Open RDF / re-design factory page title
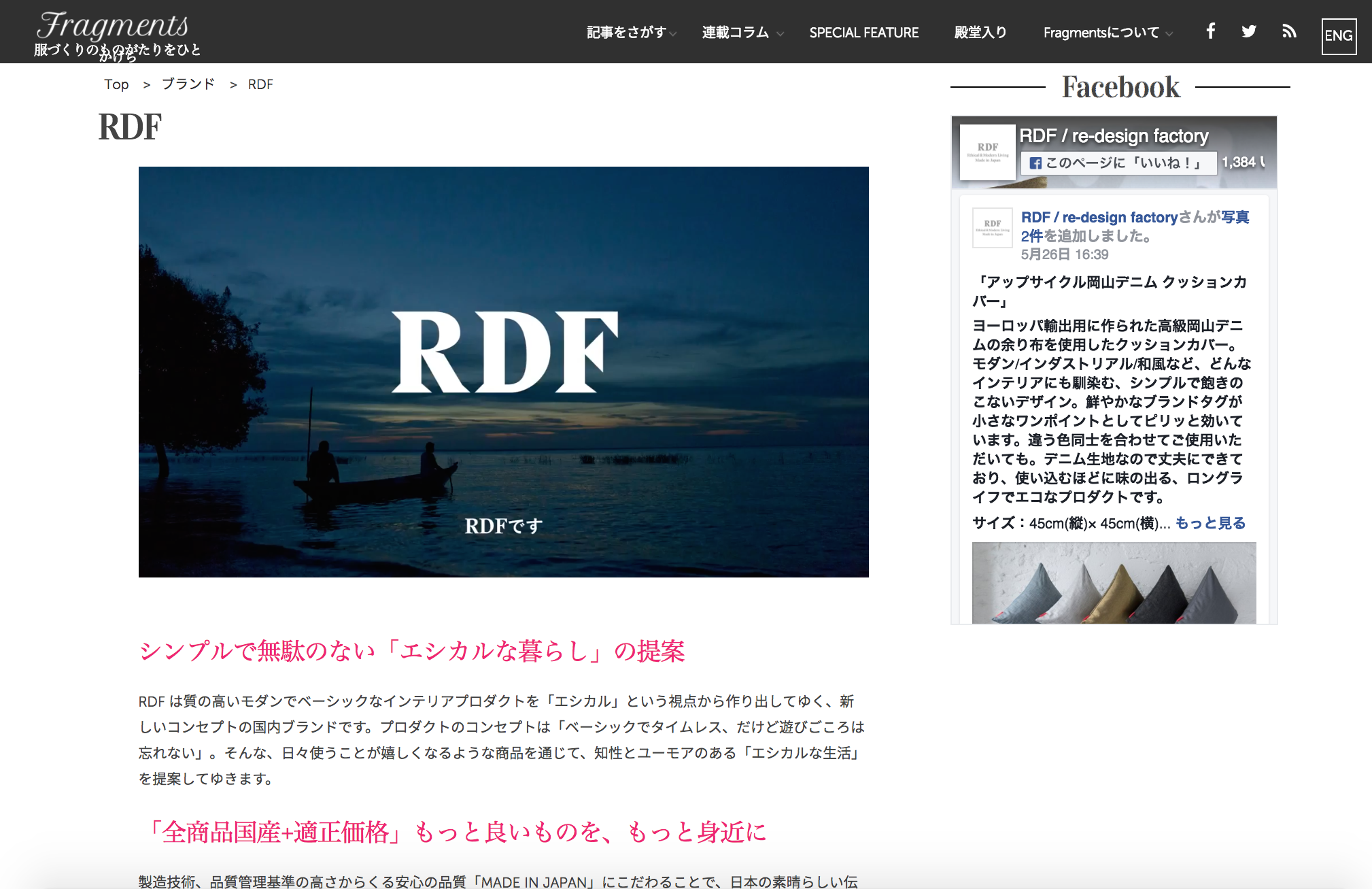Viewport: 1372px width, 889px height. [1114, 136]
